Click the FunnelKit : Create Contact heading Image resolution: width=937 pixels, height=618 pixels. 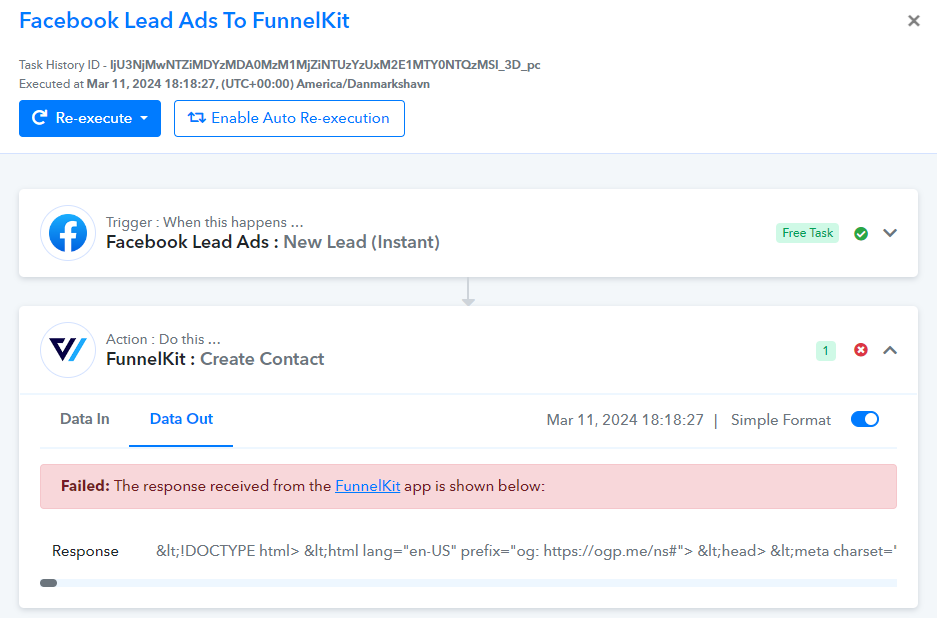[215, 359]
